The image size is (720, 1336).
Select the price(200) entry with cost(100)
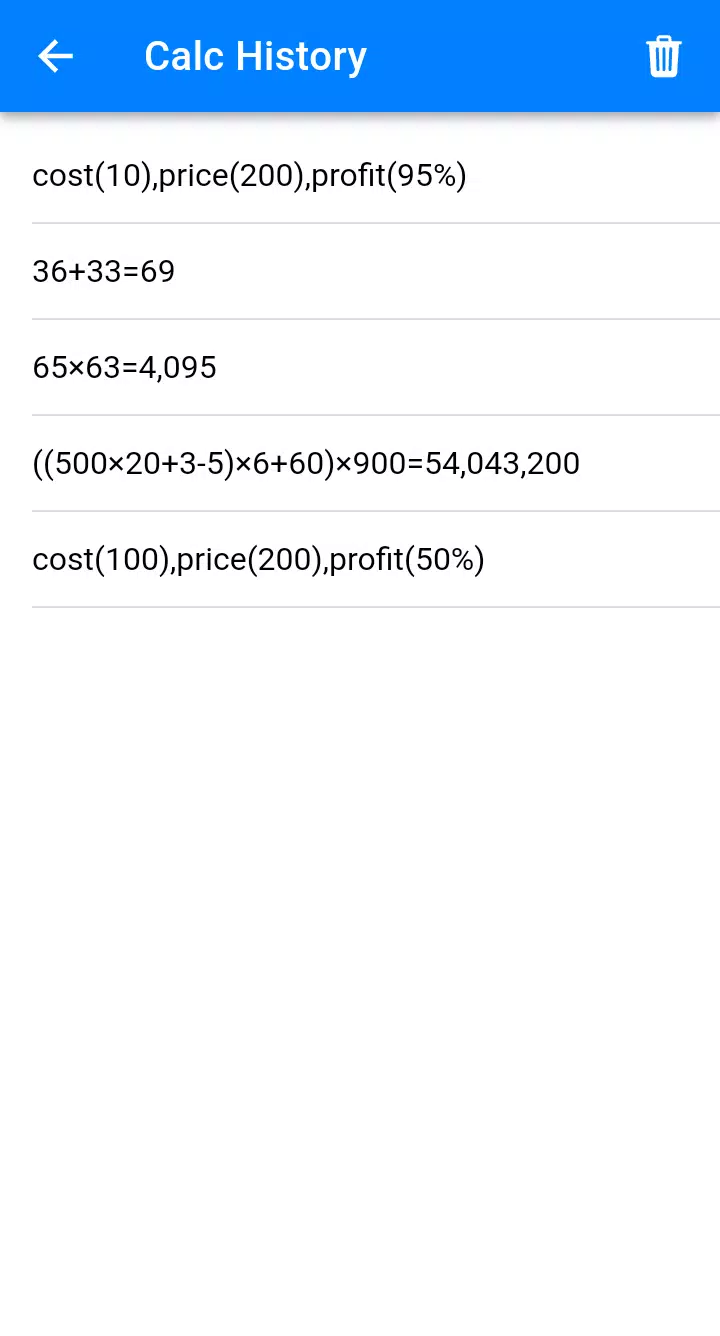(258, 559)
